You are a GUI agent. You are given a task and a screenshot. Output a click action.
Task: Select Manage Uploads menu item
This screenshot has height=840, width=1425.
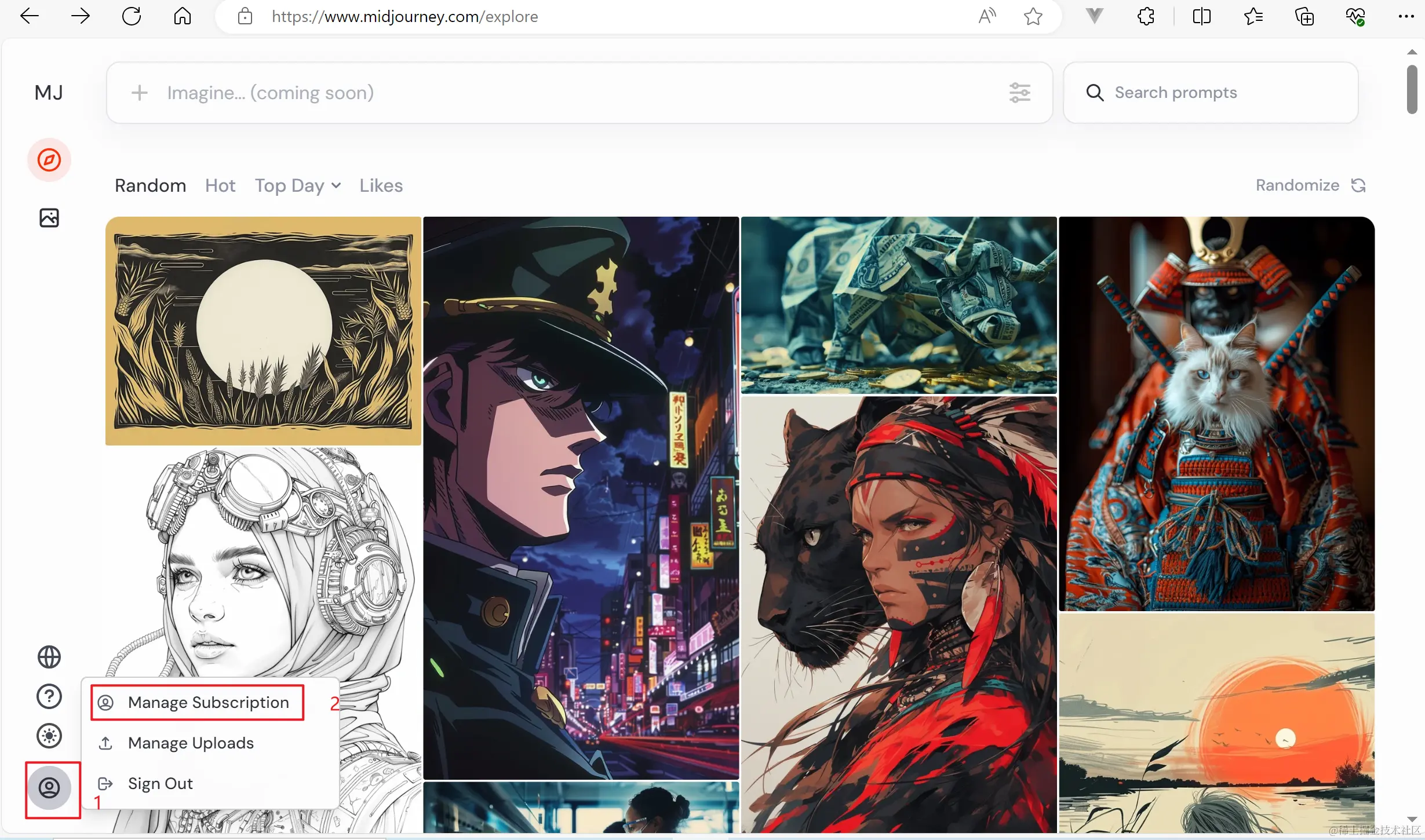191,743
